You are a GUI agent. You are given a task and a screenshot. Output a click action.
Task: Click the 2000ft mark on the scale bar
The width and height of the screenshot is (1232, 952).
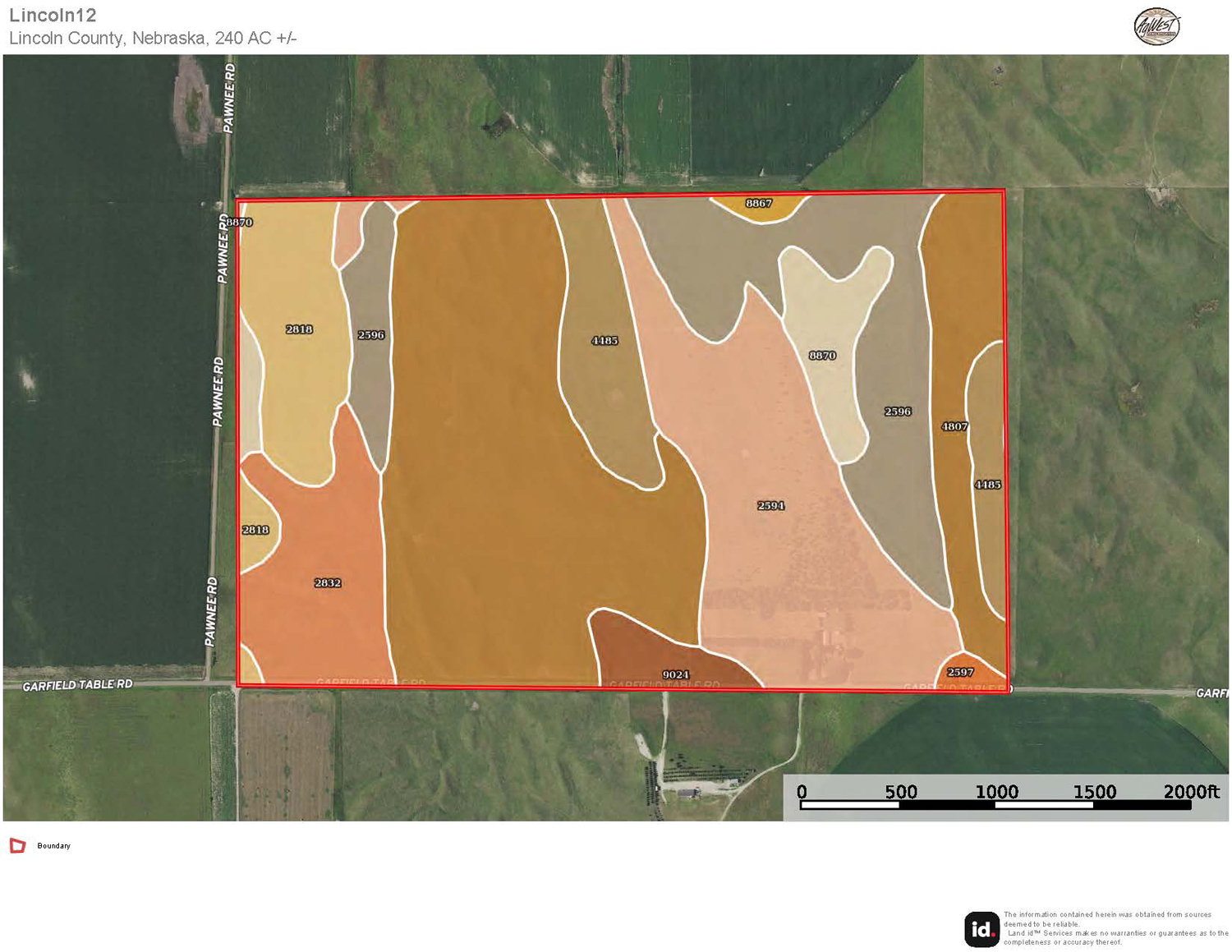pyautogui.click(x=1190, y=792)
